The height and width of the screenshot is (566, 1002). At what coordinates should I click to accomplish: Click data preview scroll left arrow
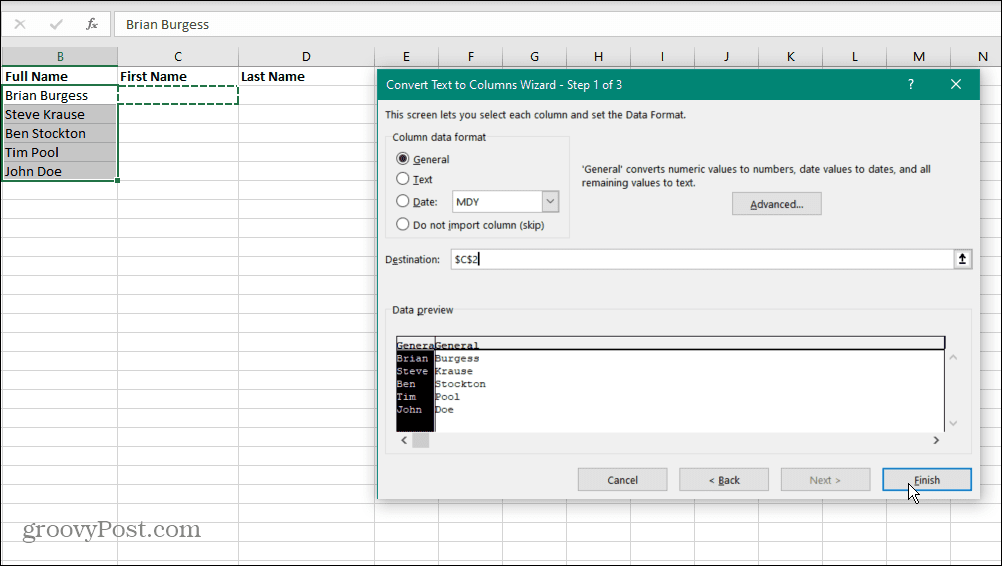point(404,440)
